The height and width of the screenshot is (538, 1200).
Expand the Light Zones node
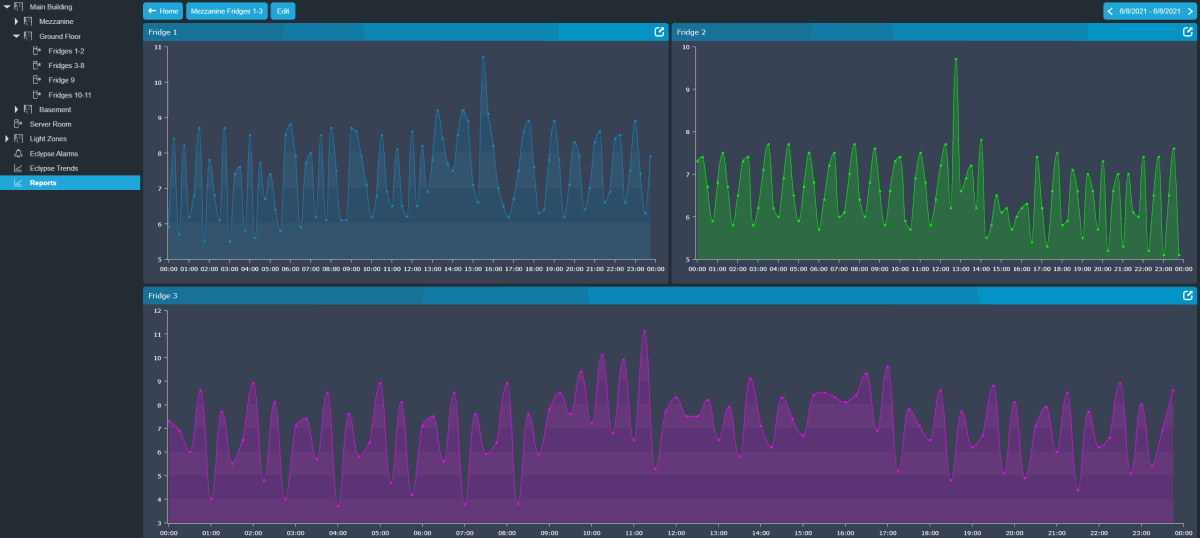pyautogui.click(x=7, y=139)
